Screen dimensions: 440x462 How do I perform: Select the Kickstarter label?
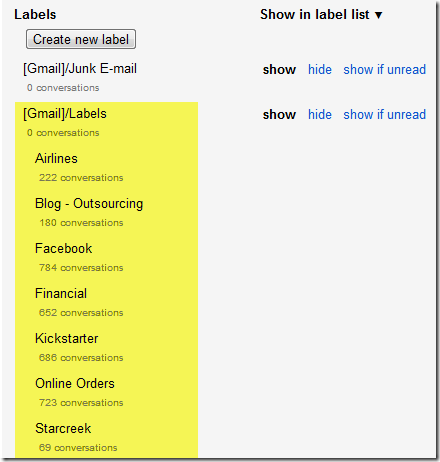coord(67,338)
